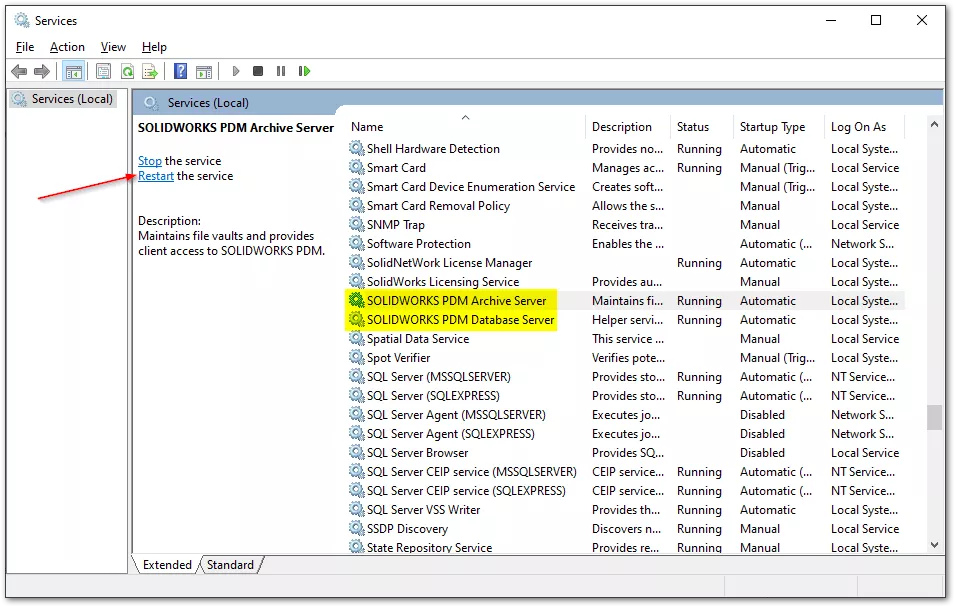Select the SQL Server (MSSQLSERVER) service name
Viewport: 955px width, 607px height.
[x=439, y=376]
